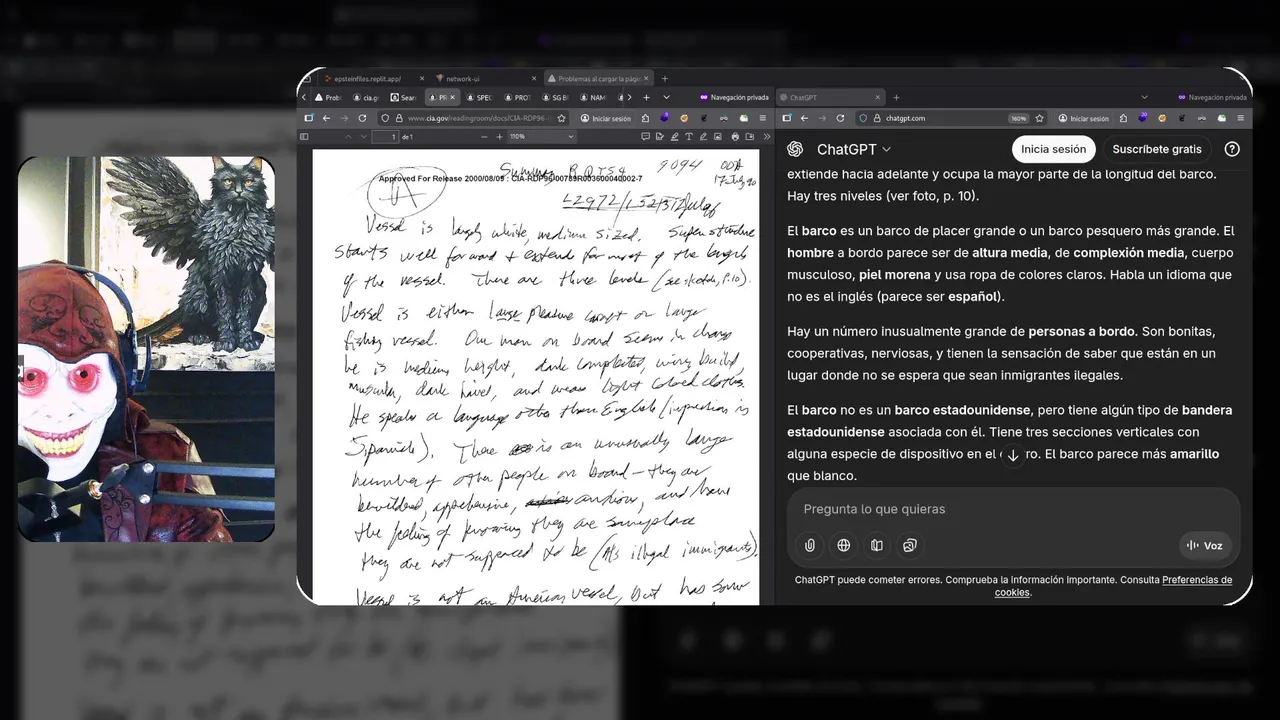This screenshot has width=1280, height=720.
Task: Bookmark the chatgpt.com page with star
Action: coord(1040,118)
